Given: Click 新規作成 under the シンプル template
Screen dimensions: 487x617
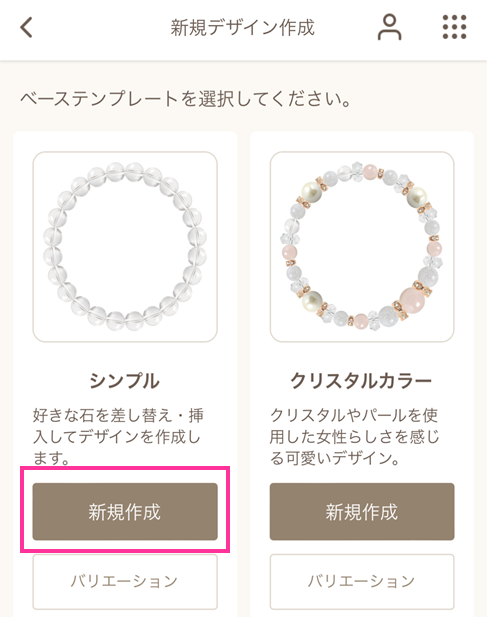Looking at the screenshot, I should click(125, 512).
